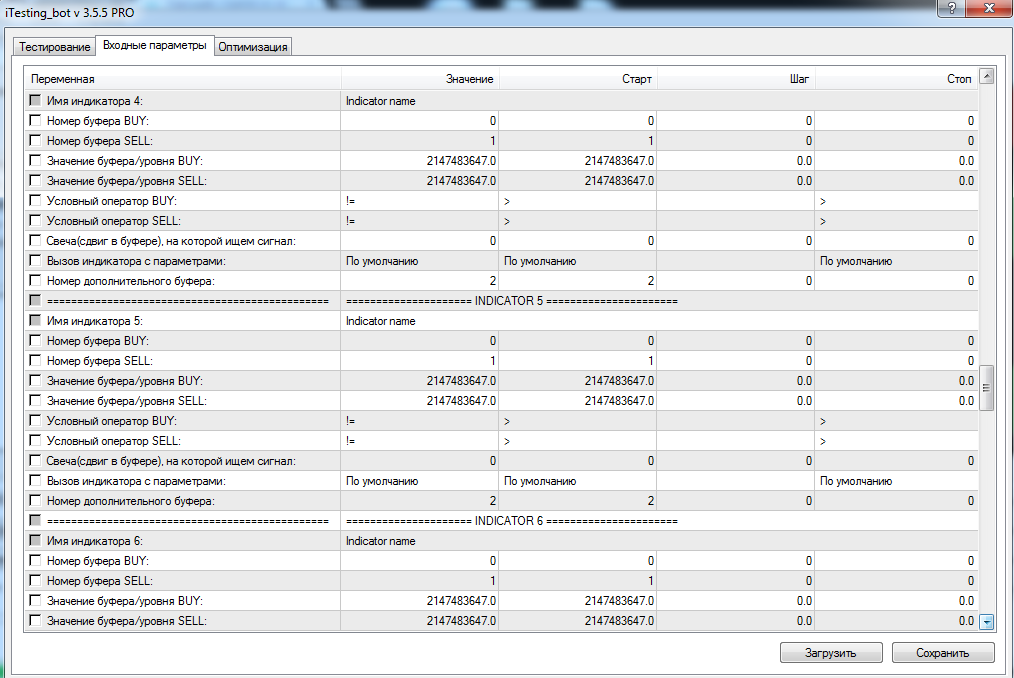
Task: Check the INDICATOR 6 separator row checkbox
Action: (x=36, y=521)
